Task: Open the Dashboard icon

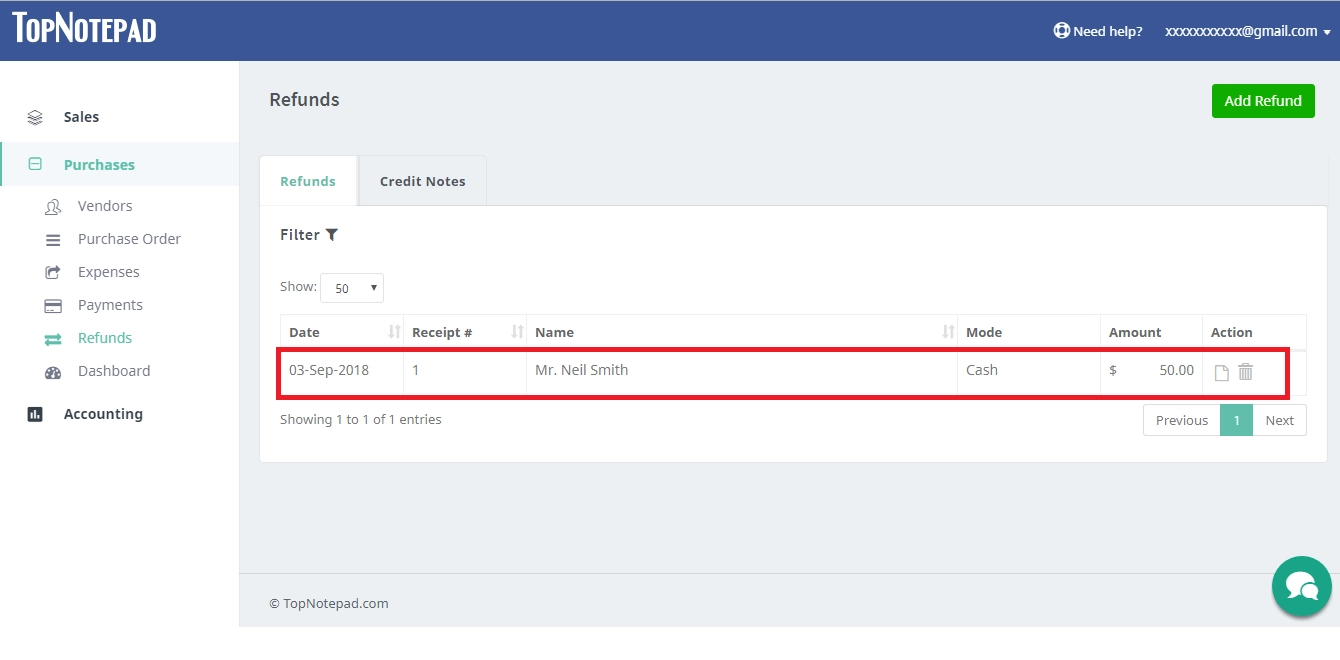Action: coord(53,371)
